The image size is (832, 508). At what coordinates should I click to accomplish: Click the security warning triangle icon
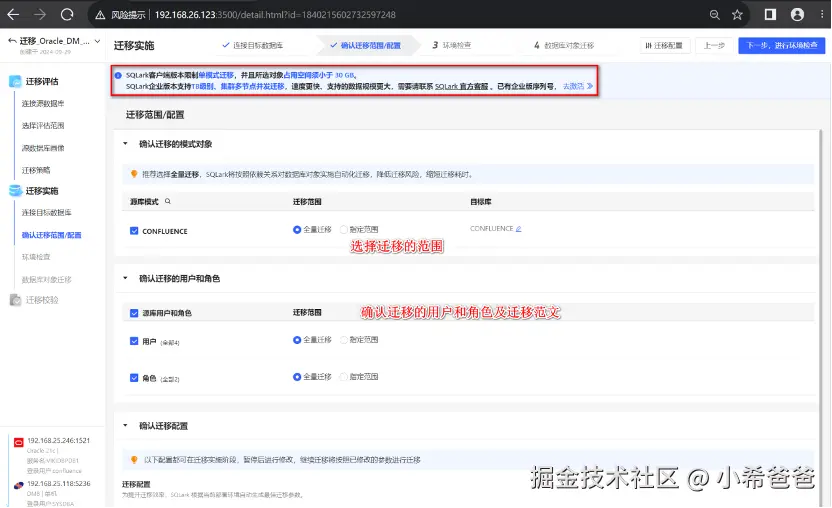[x=100, y=15]
